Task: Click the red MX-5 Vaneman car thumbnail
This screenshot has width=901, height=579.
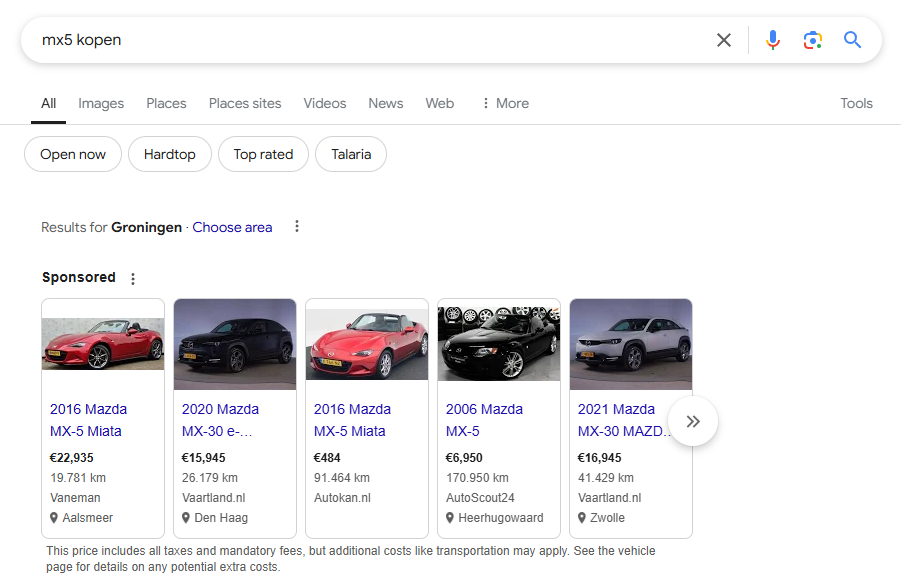Action: point(103,344)
